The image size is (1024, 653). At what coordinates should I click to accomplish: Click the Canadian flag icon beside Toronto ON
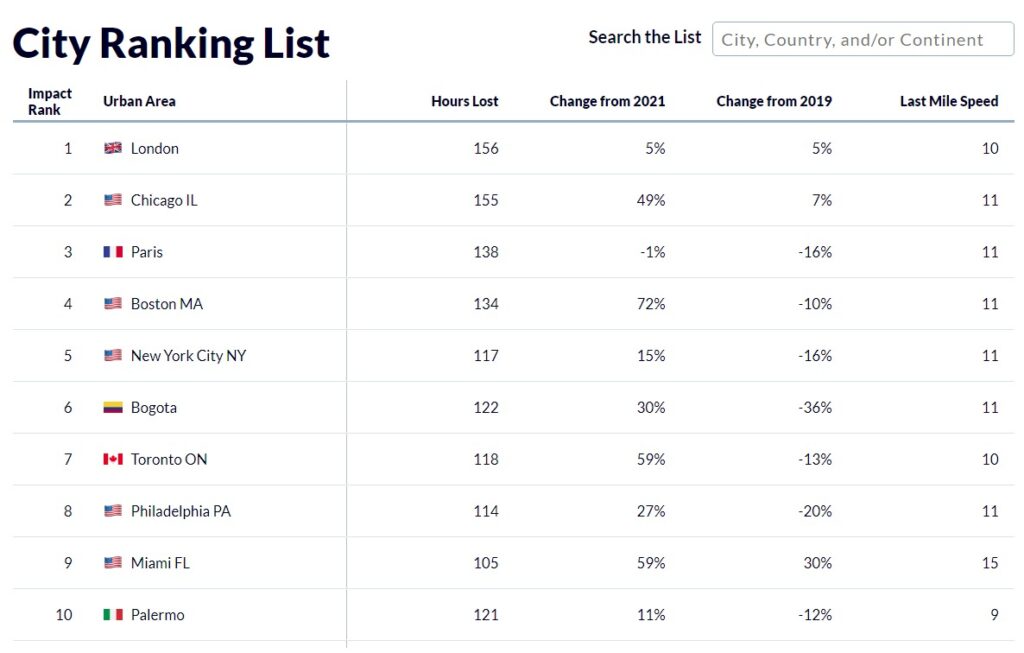(x=112, y=459)
